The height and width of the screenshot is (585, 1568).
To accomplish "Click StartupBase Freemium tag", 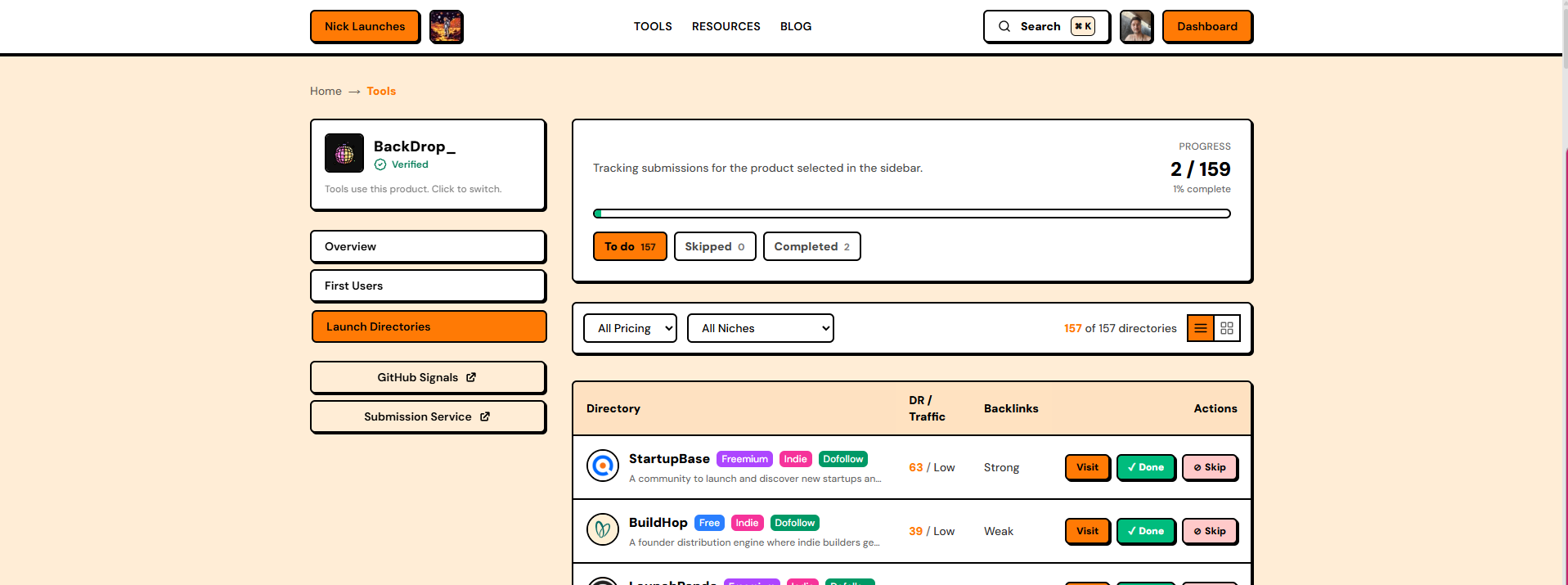I will 744,459.
